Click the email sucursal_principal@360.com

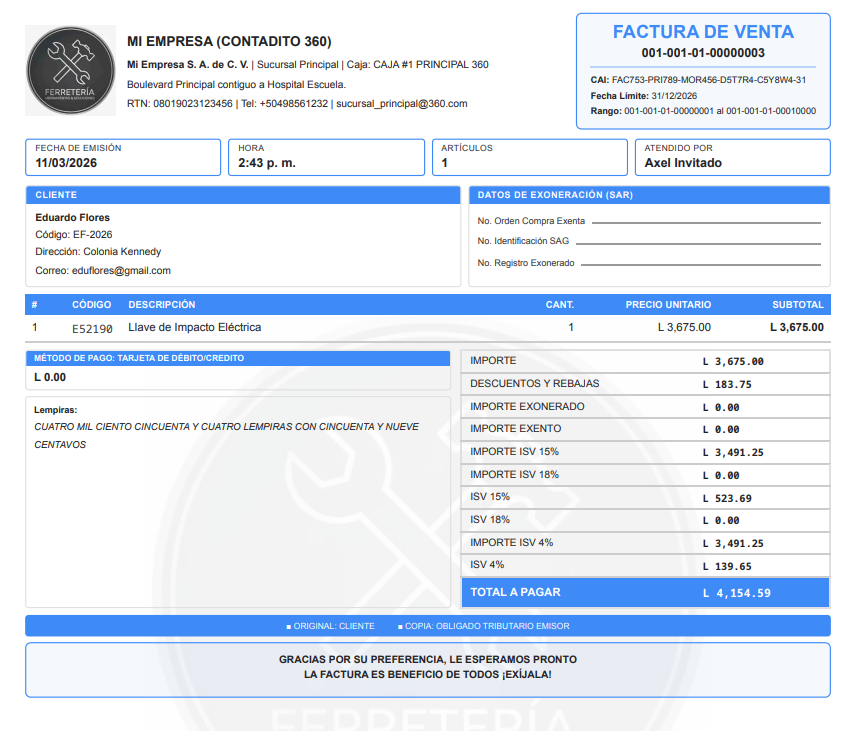[x=402, y=104]
